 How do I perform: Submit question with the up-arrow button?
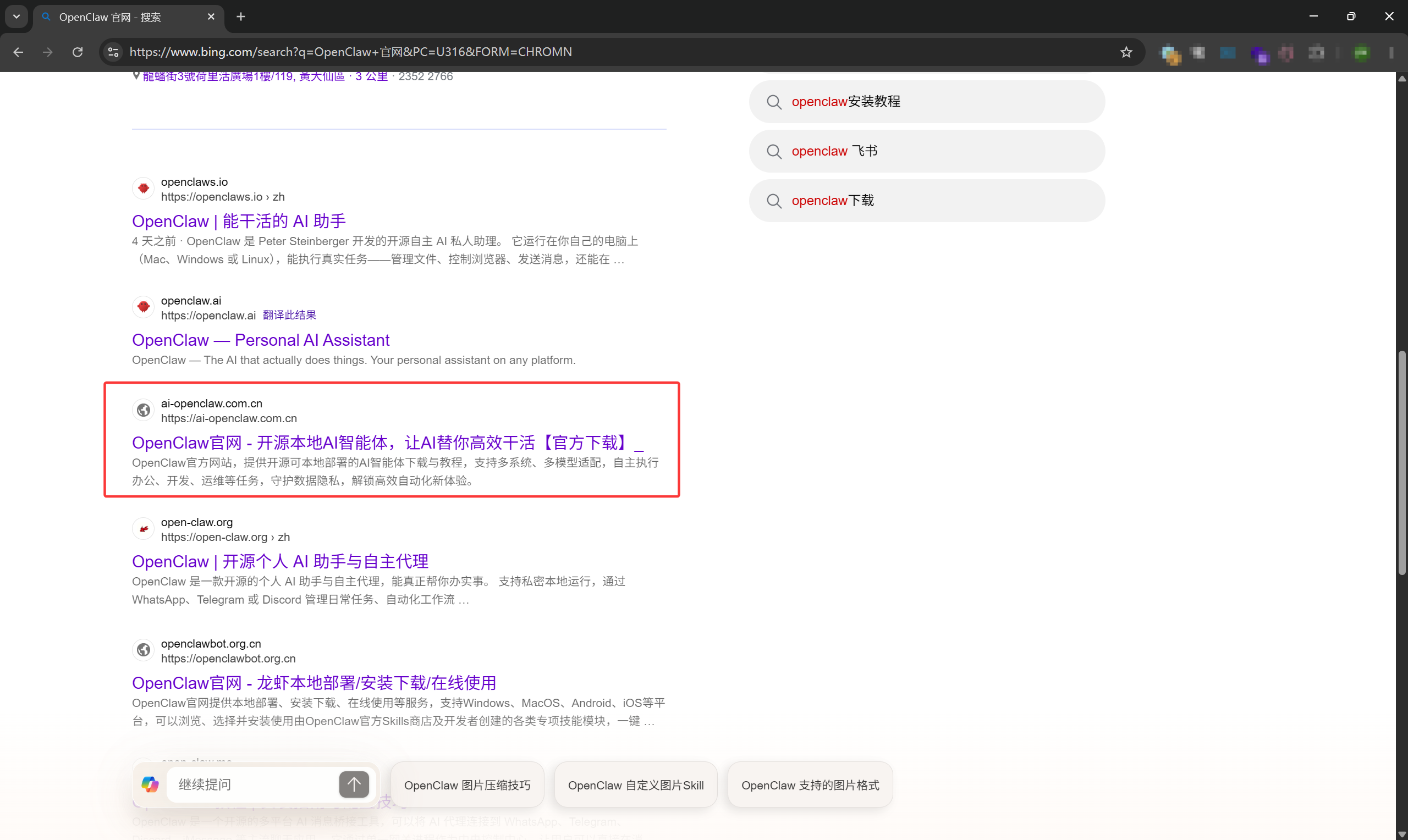[x=354, y=784]
